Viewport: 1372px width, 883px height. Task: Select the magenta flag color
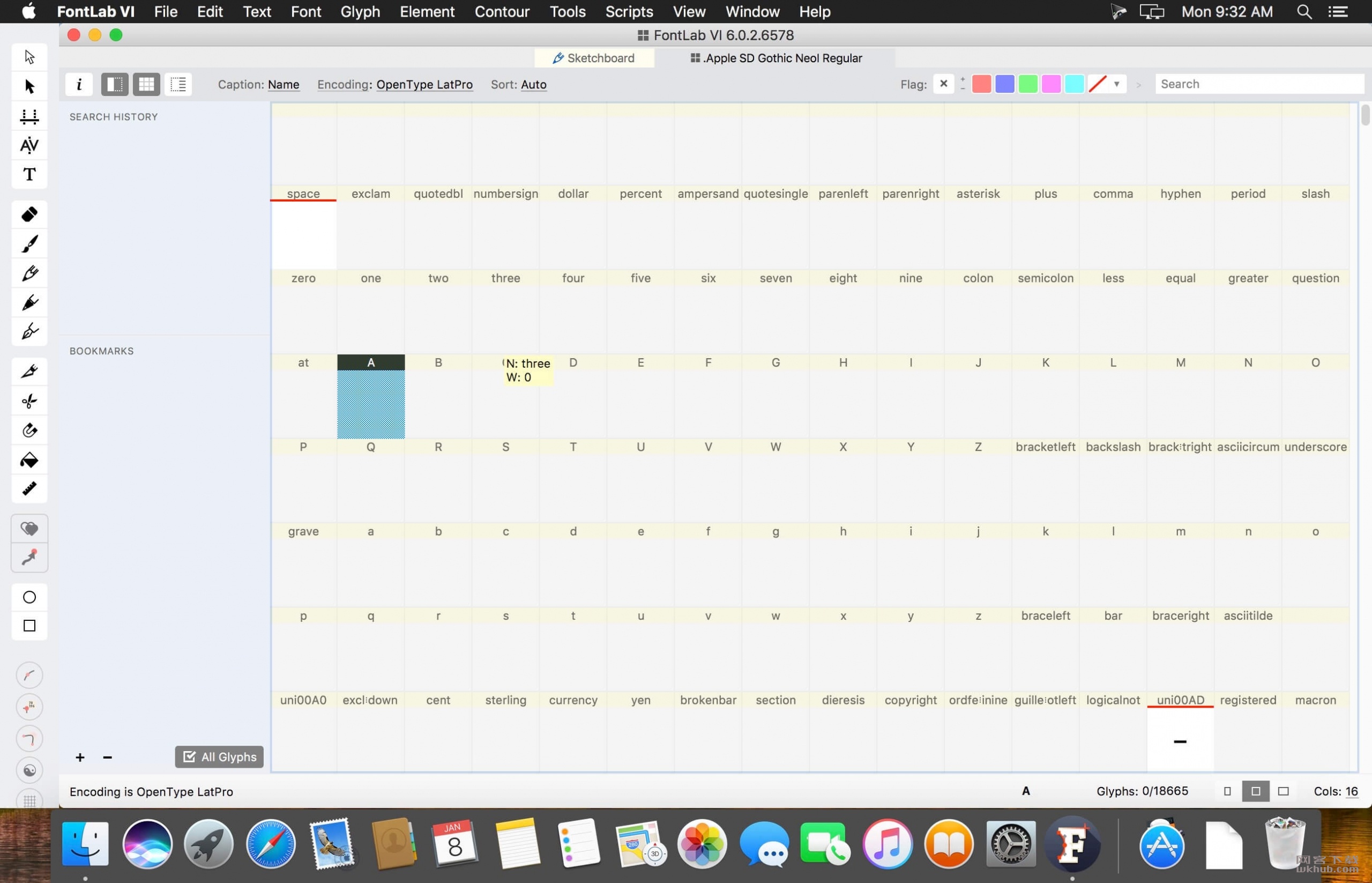coord(1050,84)
